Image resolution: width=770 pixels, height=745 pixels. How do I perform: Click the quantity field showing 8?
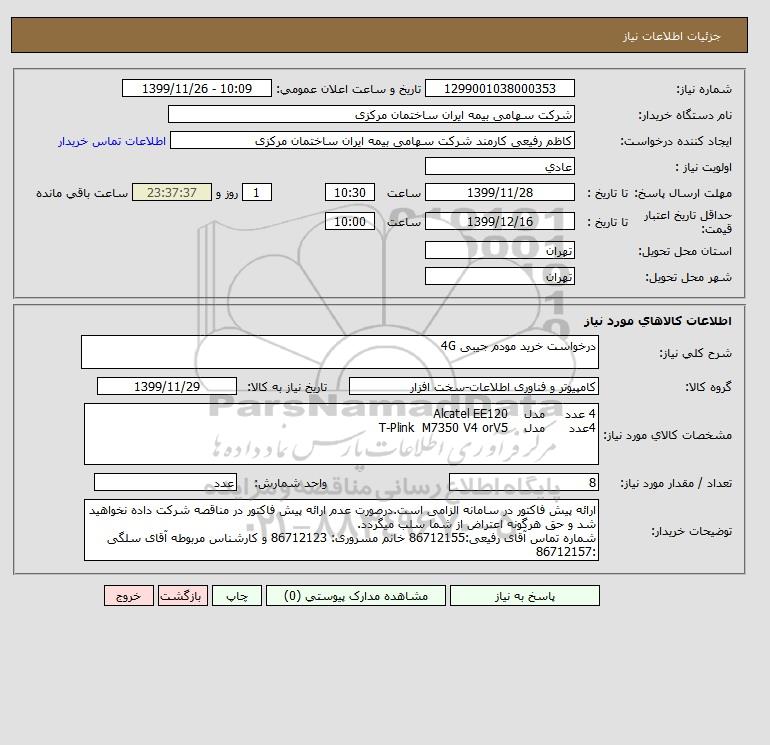tap(523, 482)
